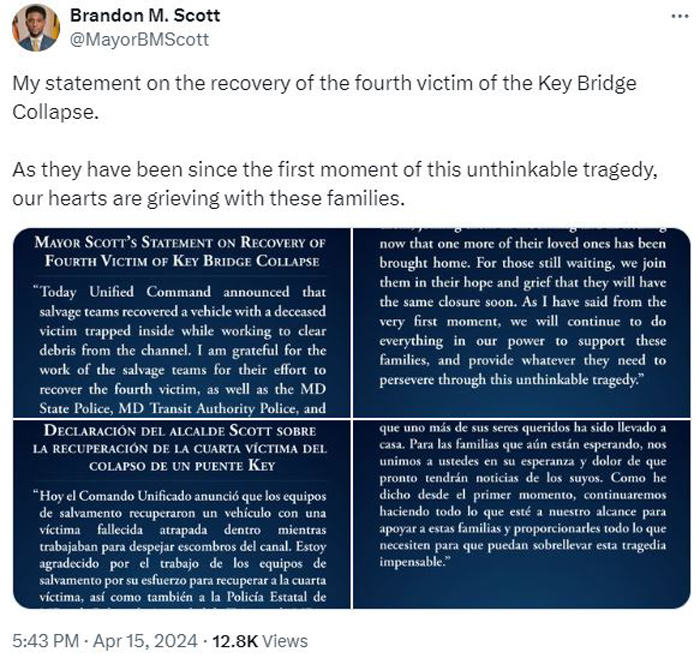
Task: Open the English statement heading image
Action: tap(182, 323)
